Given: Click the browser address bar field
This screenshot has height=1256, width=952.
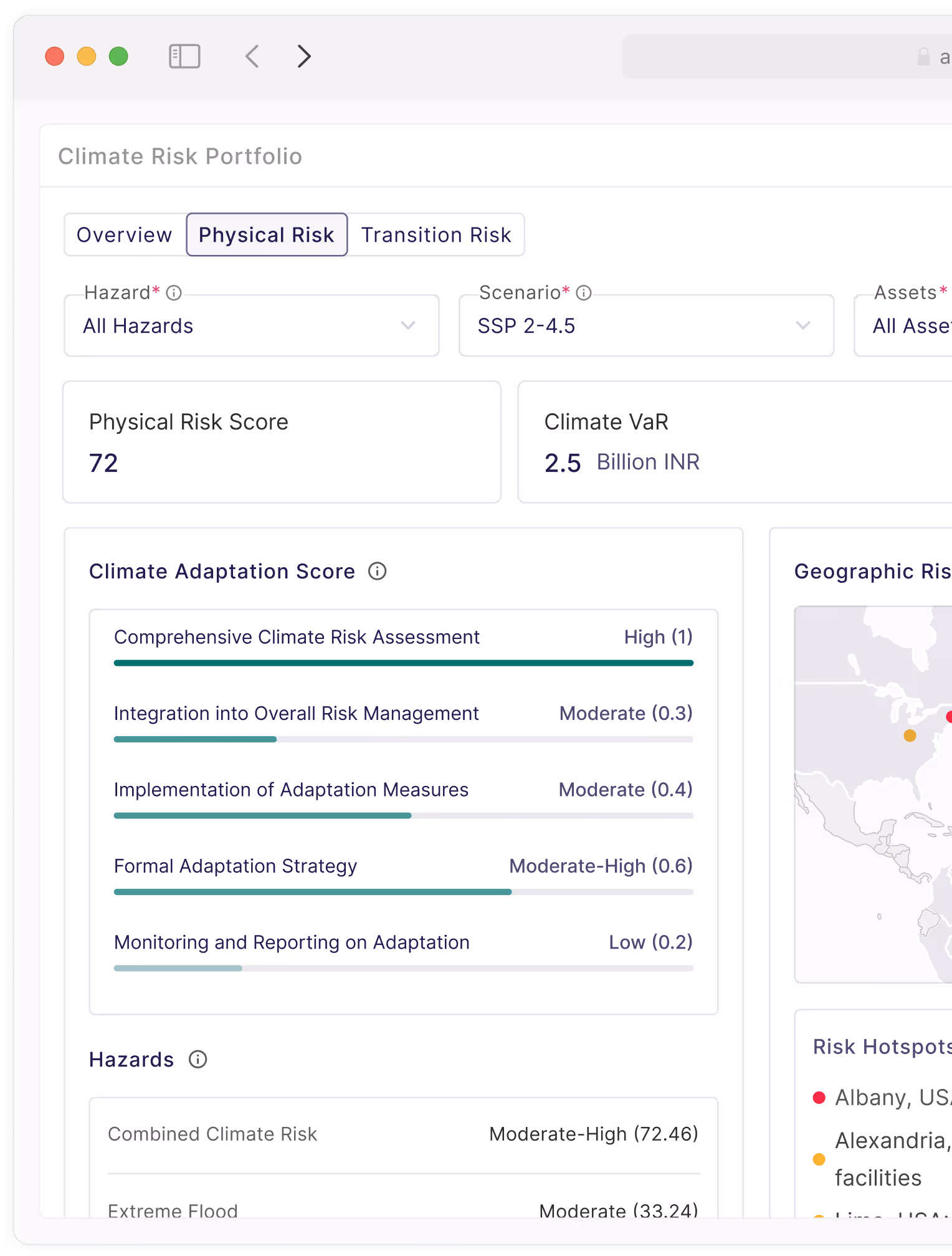Looking at the screenshot, I should click(x=788, y=57).
